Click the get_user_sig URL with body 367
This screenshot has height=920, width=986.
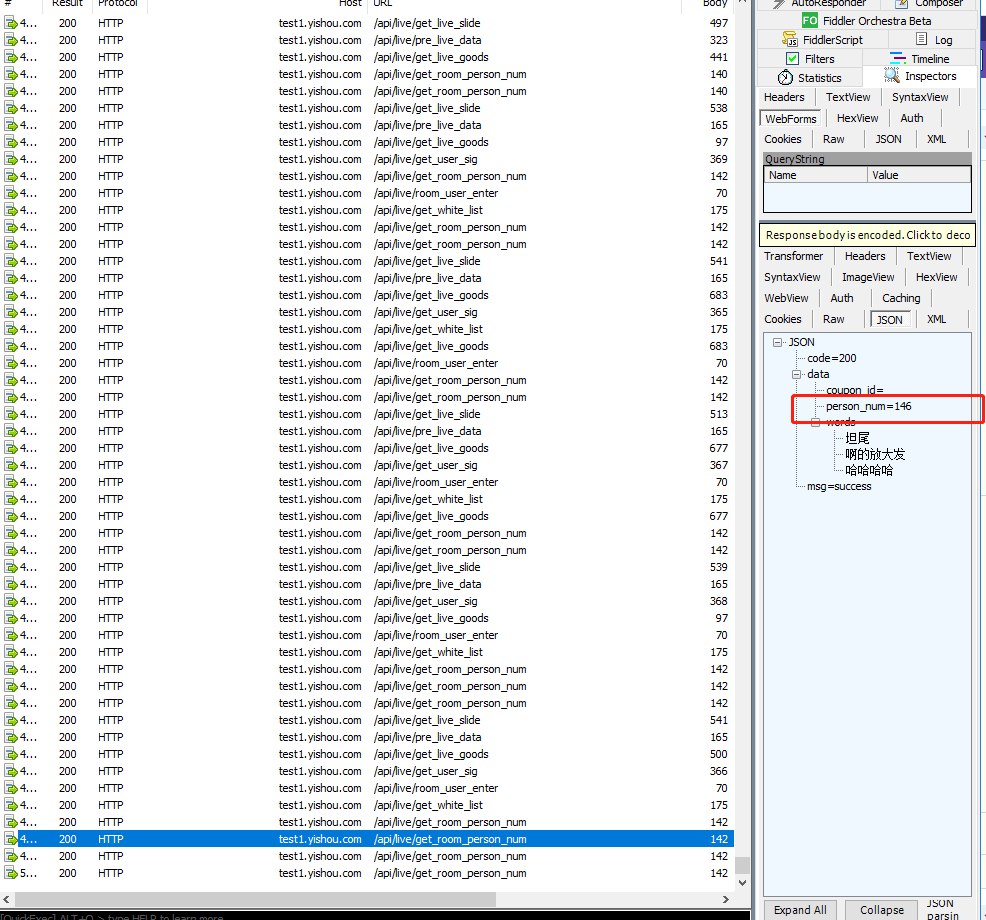(x=426, y=465)
